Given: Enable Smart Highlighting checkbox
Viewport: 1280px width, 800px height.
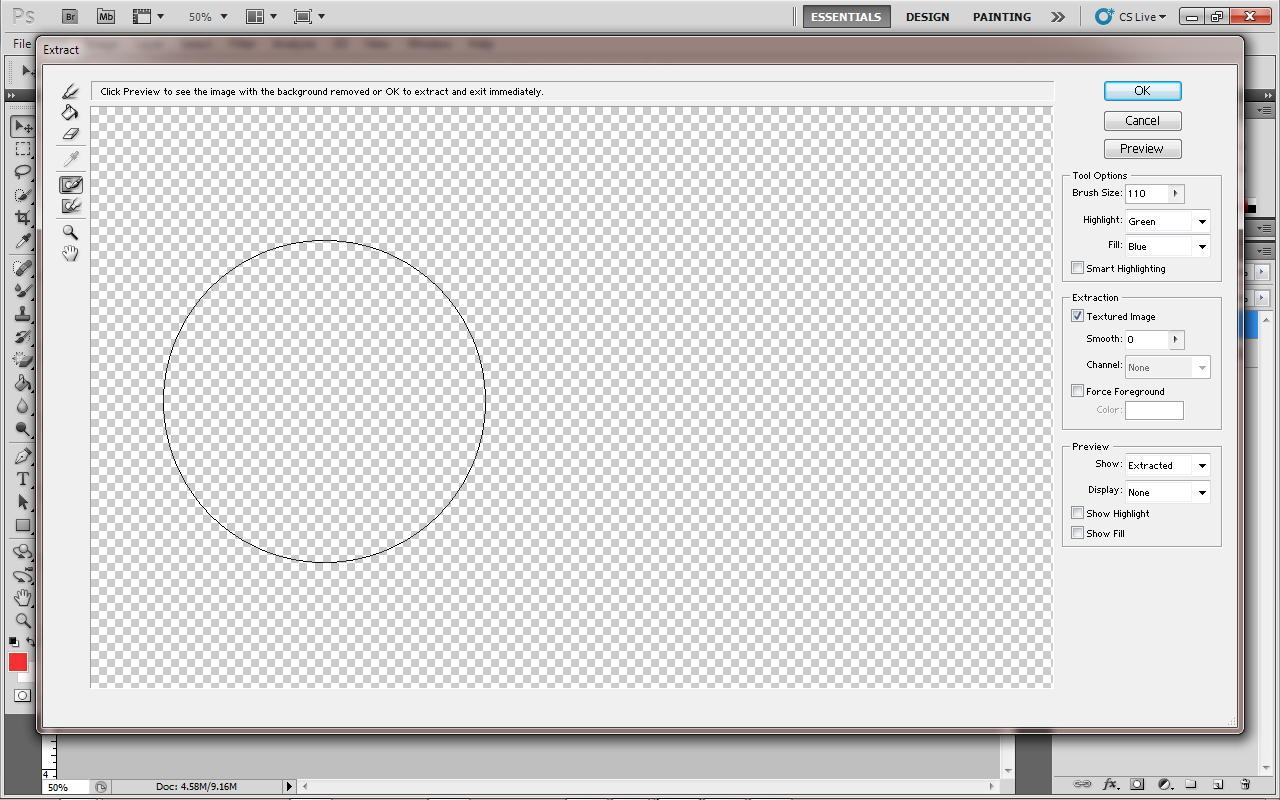Looking at the screenshot, I should pos(1077,268).
